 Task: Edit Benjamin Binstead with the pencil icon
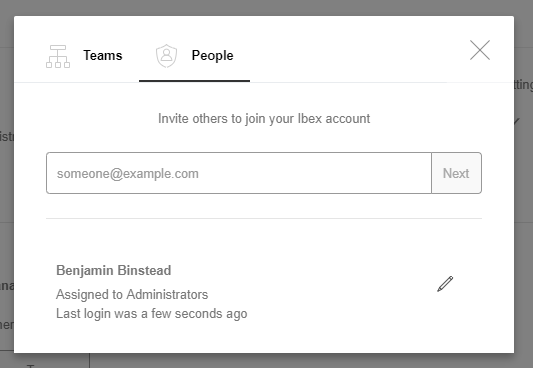tap(445, 284)
